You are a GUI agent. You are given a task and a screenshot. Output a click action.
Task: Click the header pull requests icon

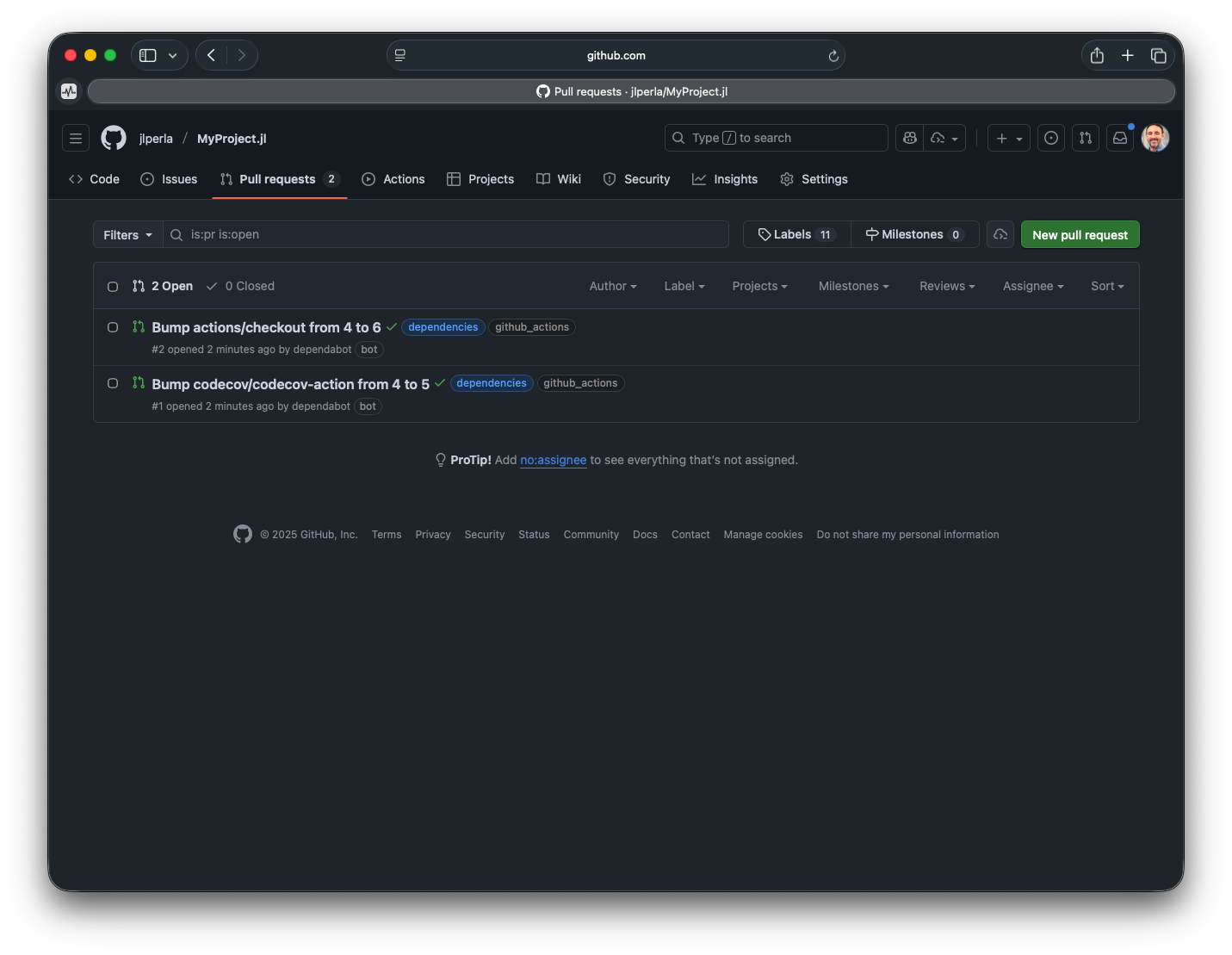(x=1086, y=138)
